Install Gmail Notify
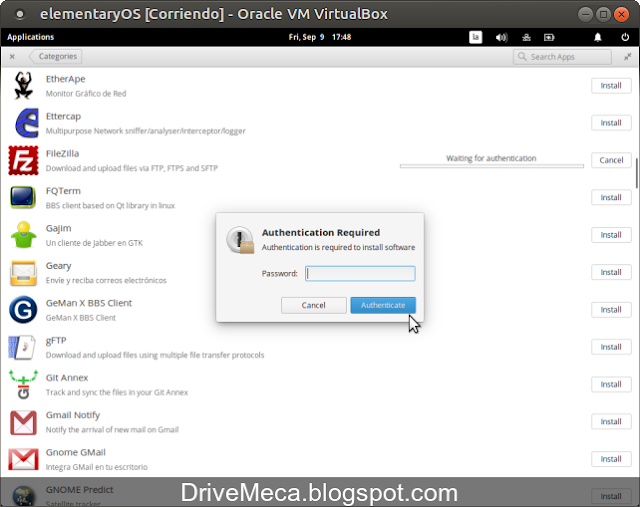 (x=611, y=422)
